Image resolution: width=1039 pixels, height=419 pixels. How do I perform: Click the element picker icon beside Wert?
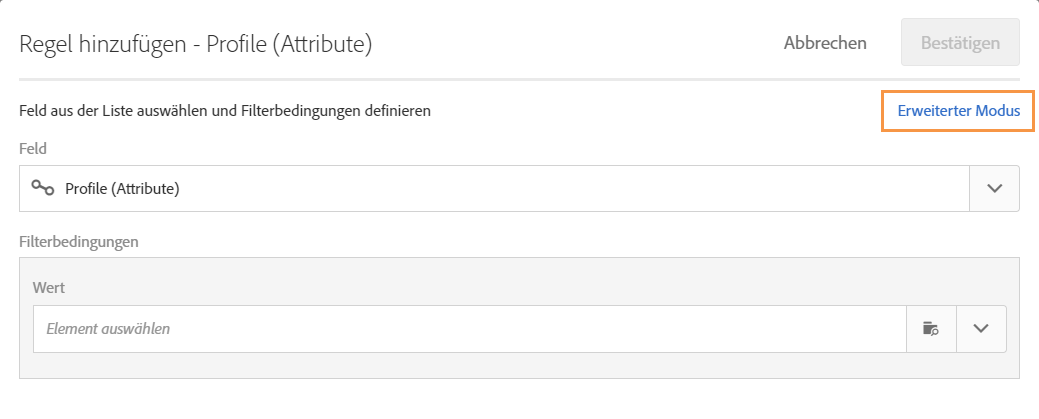(931, 329)
